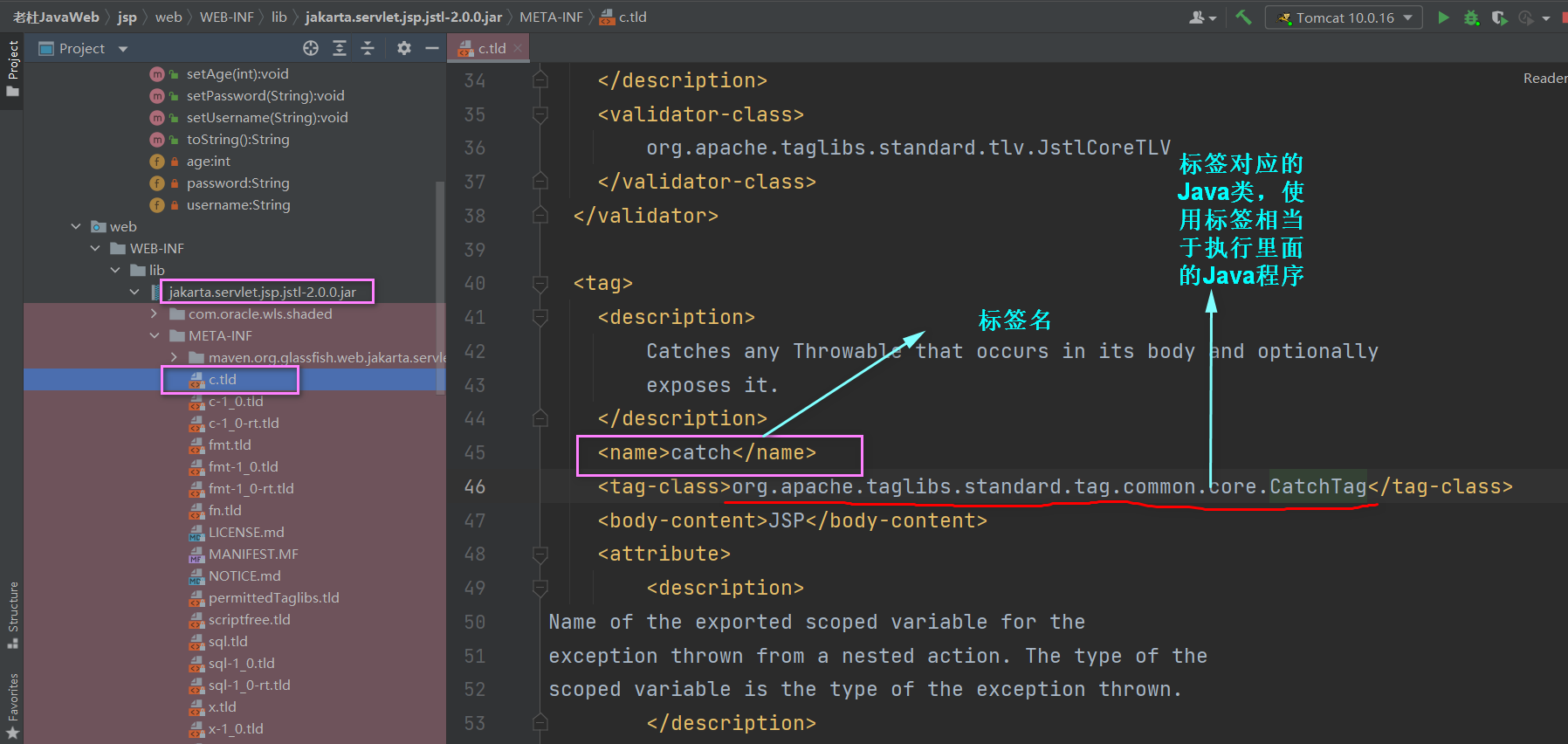
Task: Fold the attribute block at line 48
Action: [x=540, y=555]
